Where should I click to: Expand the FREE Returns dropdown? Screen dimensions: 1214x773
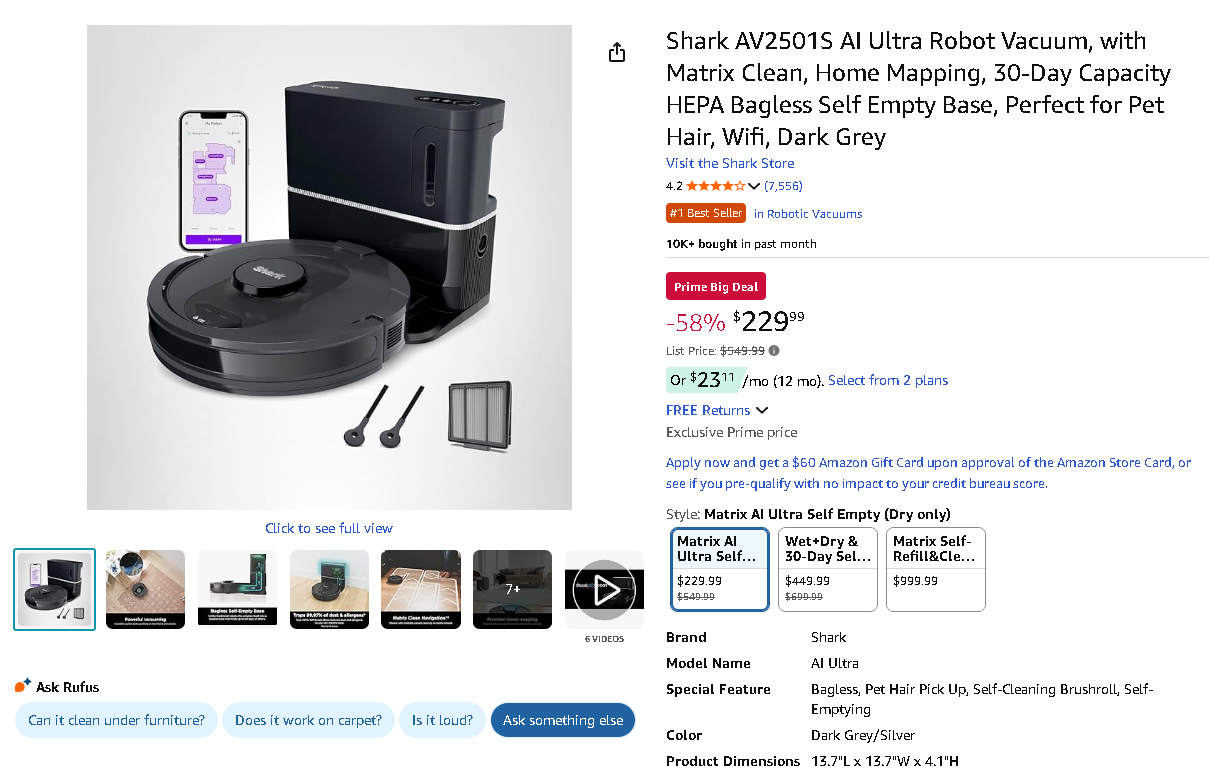coord(762,410)
